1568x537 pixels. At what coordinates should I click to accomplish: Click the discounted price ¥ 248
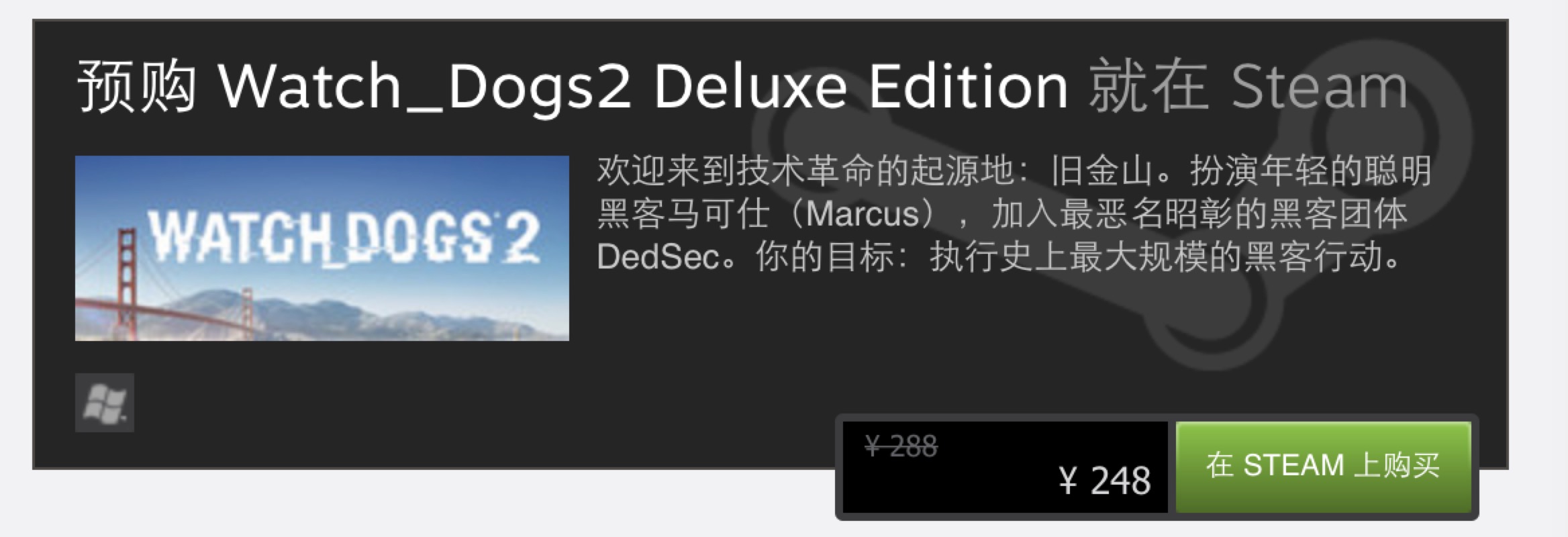tap(1105, 481)
